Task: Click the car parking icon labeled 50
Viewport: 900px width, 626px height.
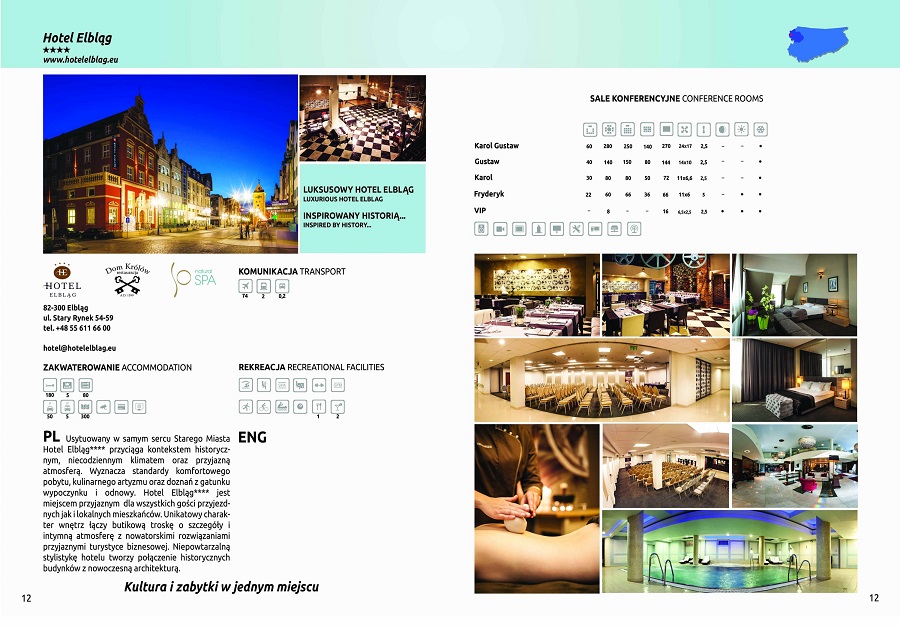Action: click(50, 407)
